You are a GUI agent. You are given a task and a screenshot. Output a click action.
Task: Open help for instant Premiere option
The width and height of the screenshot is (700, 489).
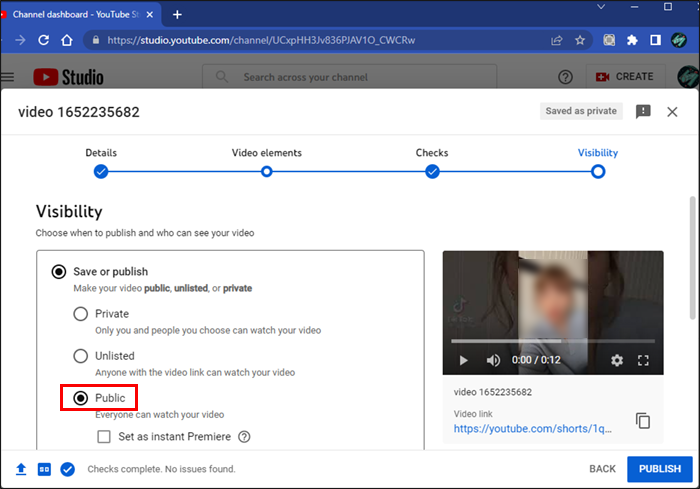244,437
